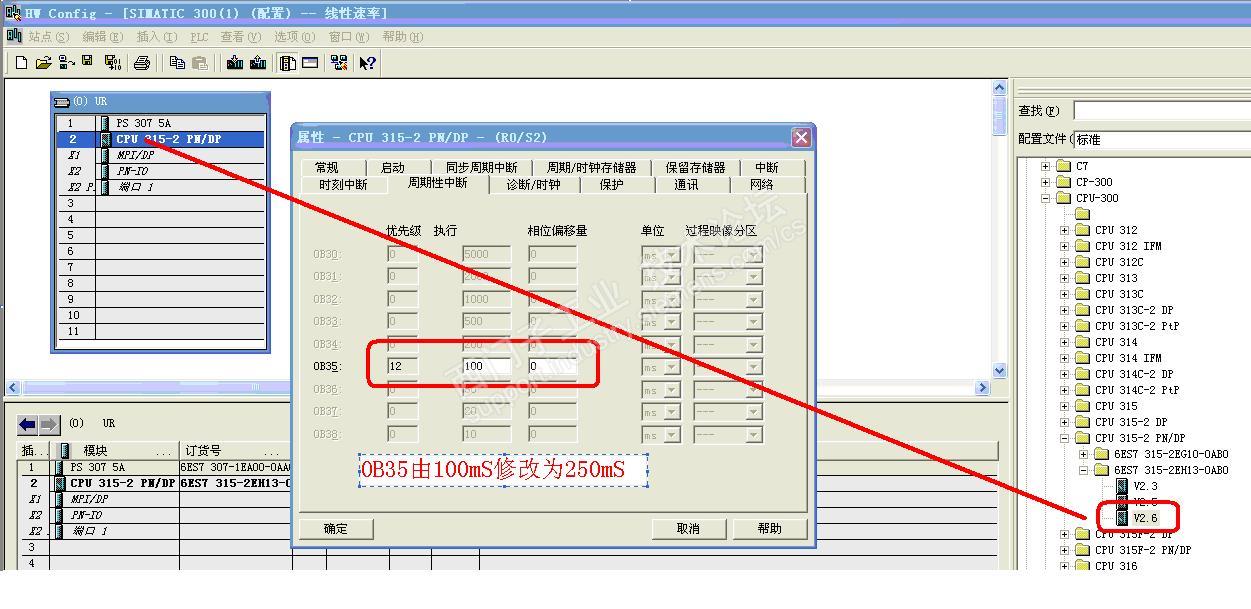Click the 确定 button
The image size is (1251, 609).
pyautogui.click(x=336, y=528)
